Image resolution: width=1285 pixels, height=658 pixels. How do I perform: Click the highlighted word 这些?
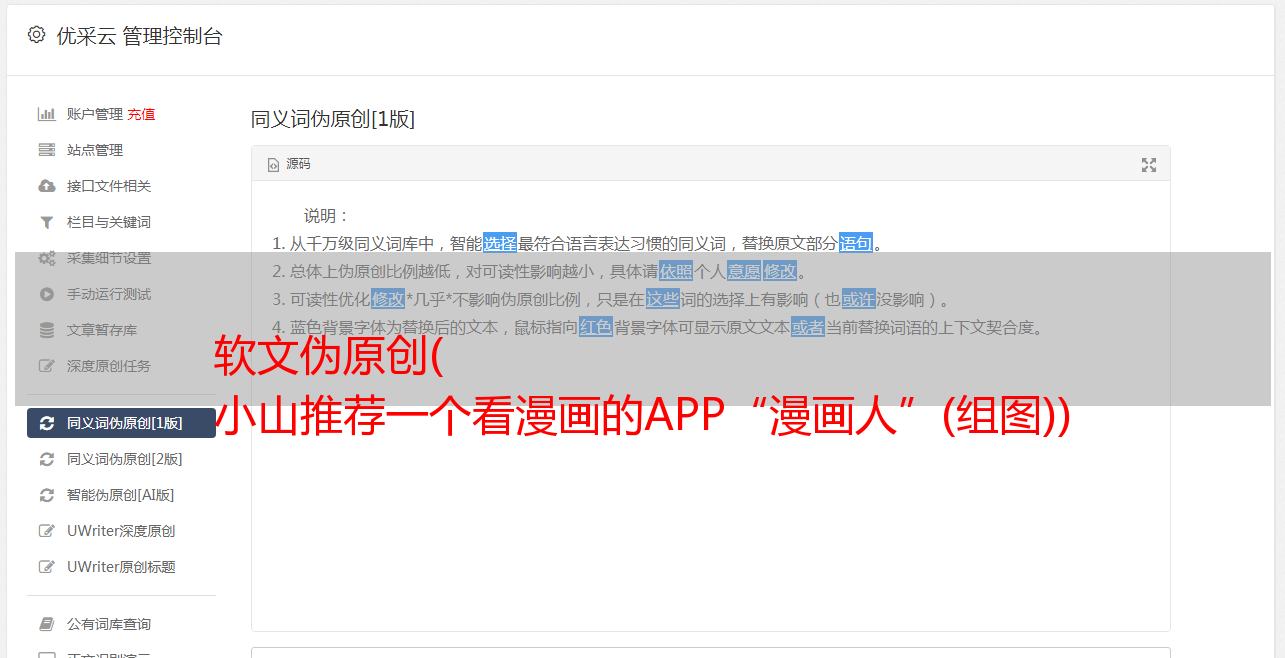[662, 298]
